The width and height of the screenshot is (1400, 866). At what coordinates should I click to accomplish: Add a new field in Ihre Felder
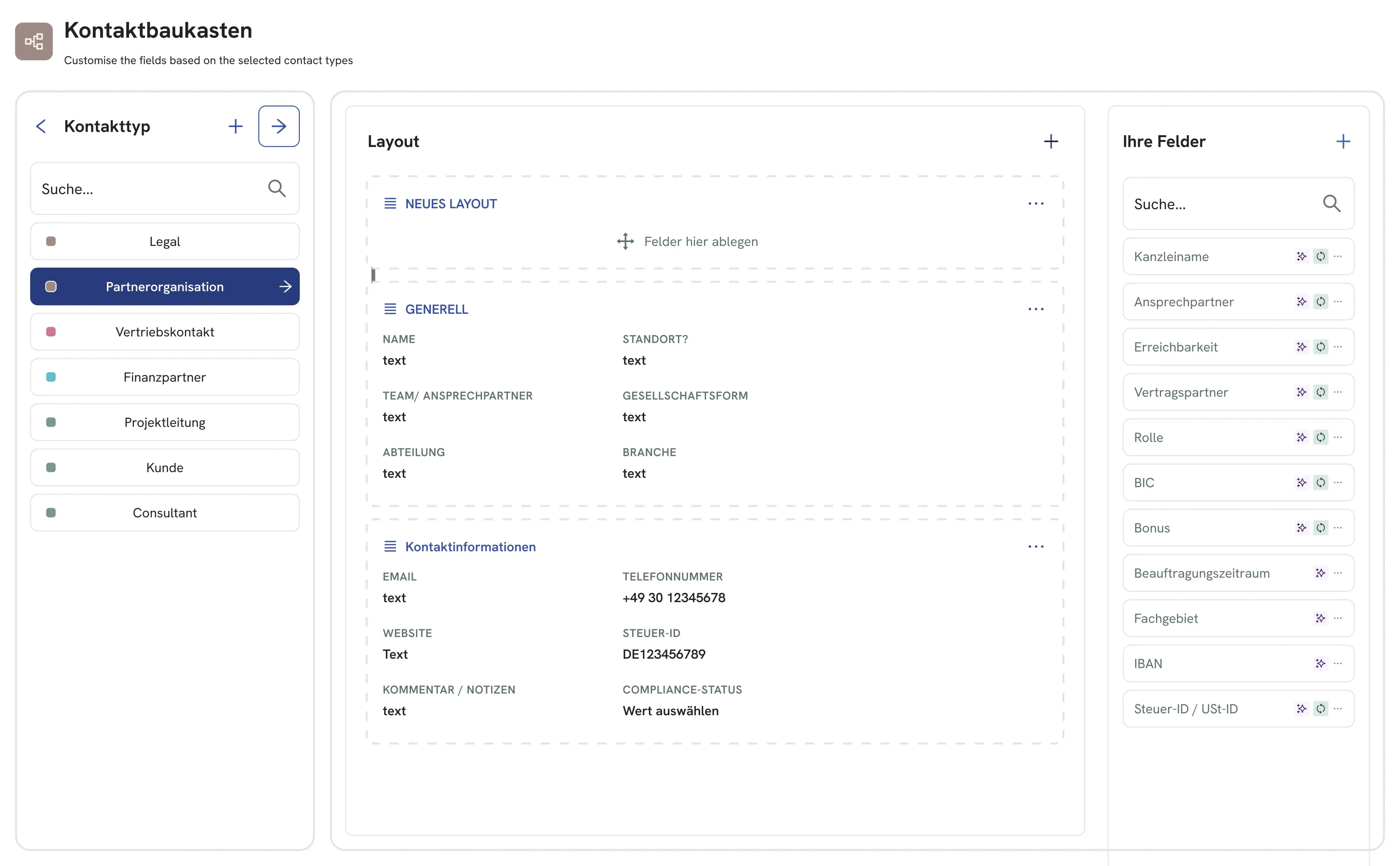coord(1343,141)
